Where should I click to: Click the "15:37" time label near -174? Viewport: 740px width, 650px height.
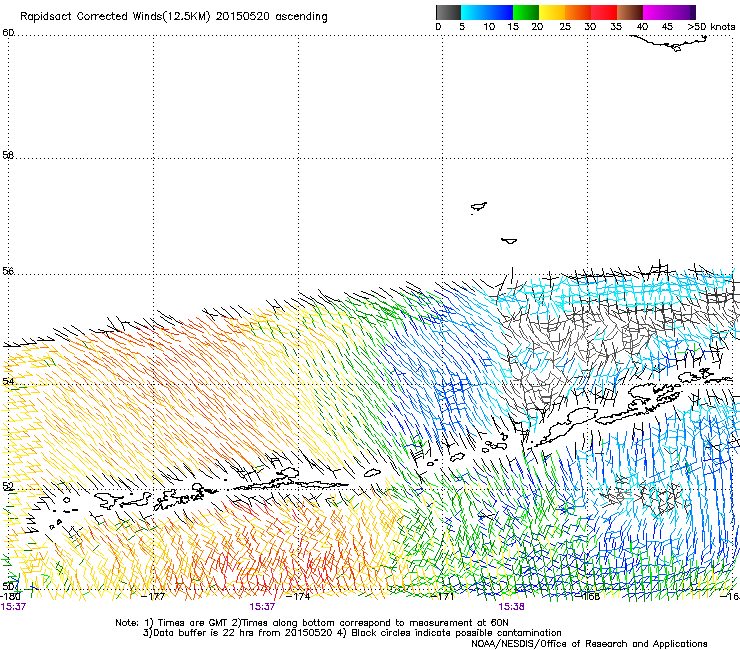[x=262, y=607]
